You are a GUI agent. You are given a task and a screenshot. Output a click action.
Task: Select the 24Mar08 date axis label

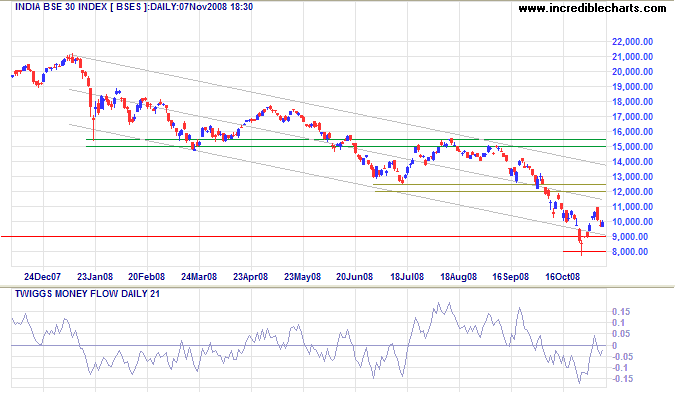199,277
